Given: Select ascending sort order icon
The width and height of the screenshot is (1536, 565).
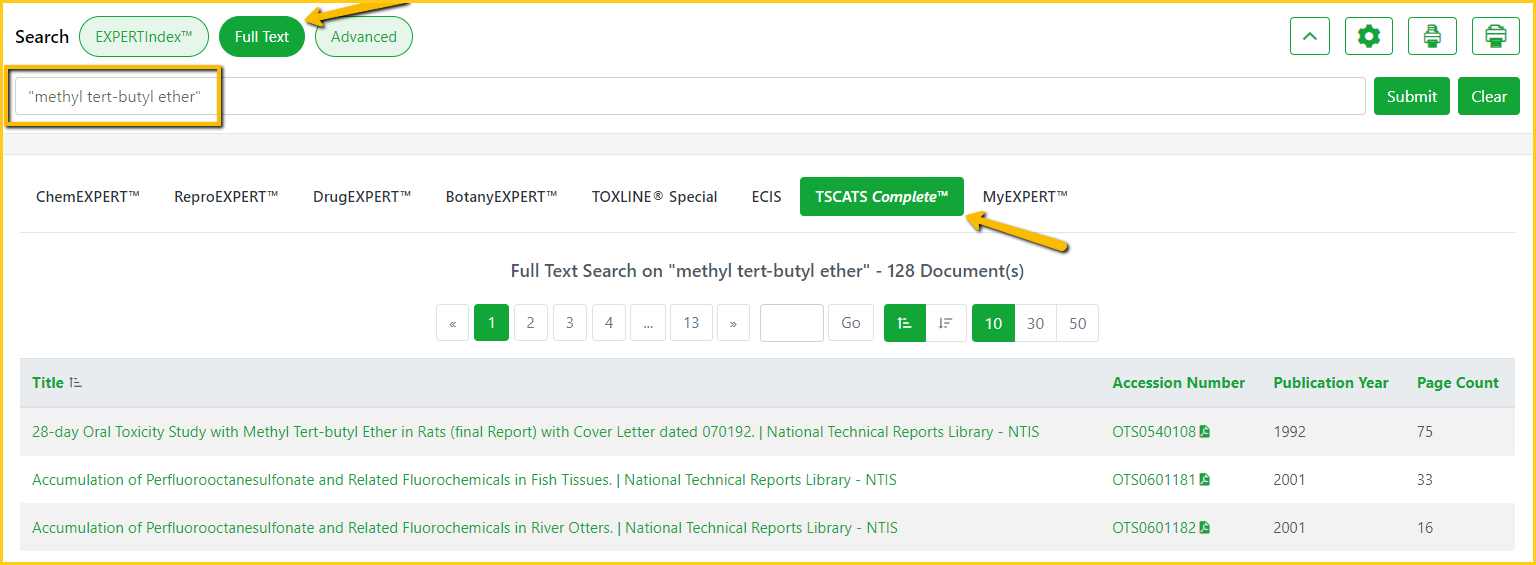Looking at the screenshot, I should click(x=905, y=323).
